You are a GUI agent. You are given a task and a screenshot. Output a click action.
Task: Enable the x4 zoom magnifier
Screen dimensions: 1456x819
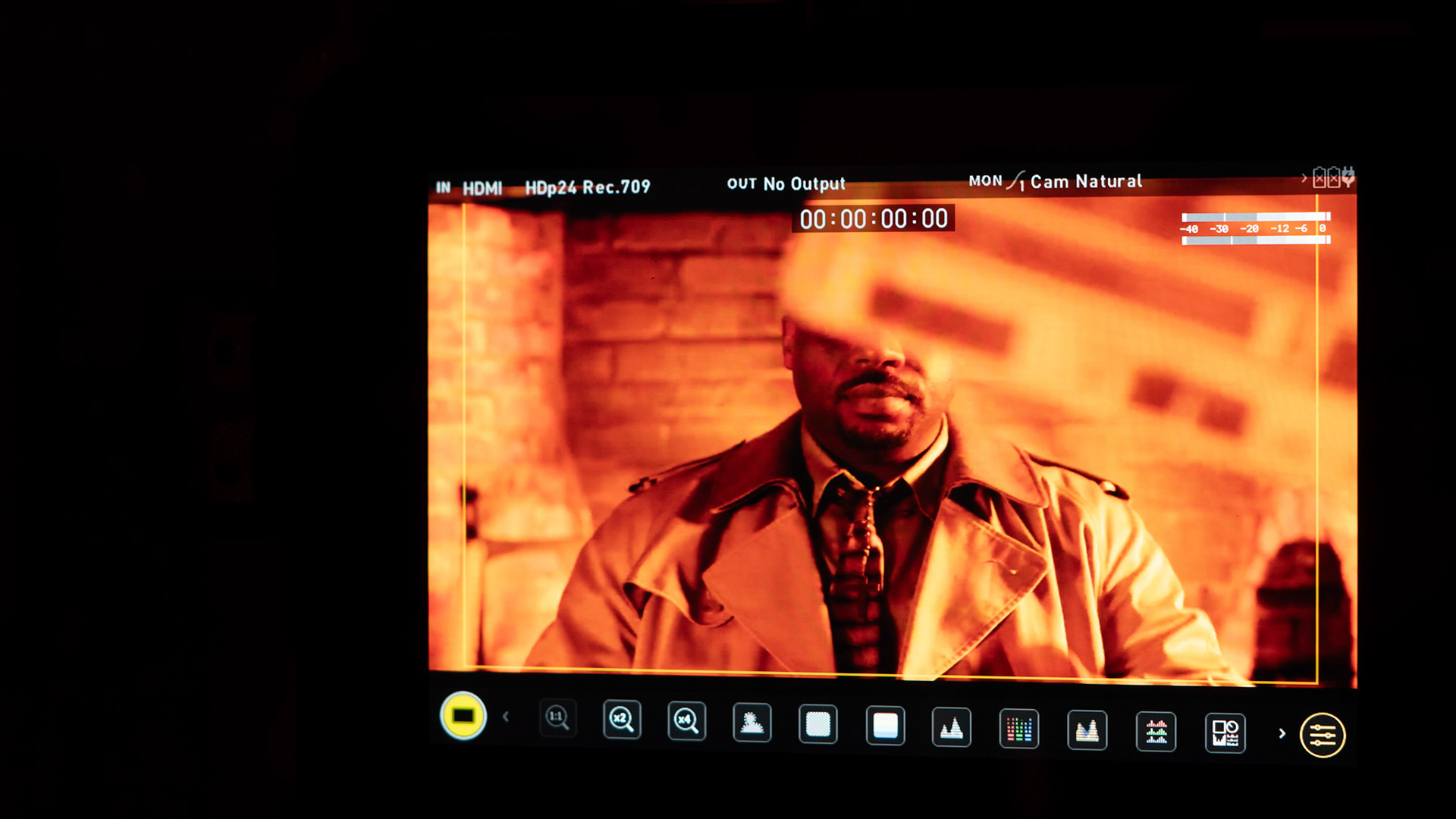pyautogui.click(x=687, y=720)
